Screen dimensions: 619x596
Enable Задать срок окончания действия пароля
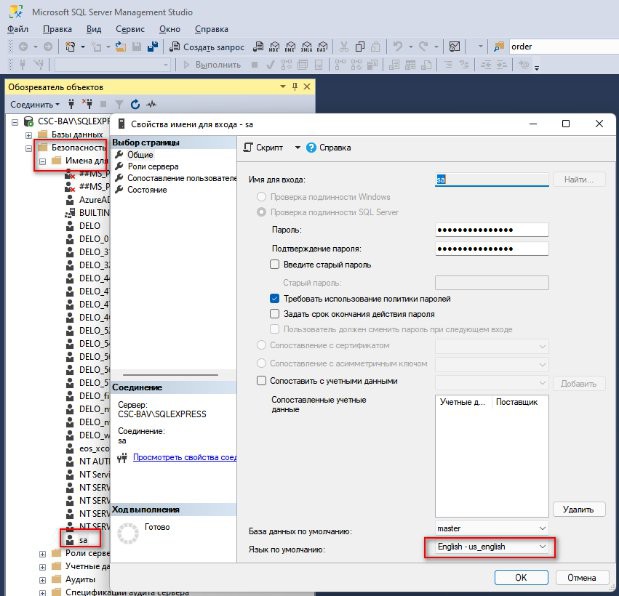click(276, 313)
